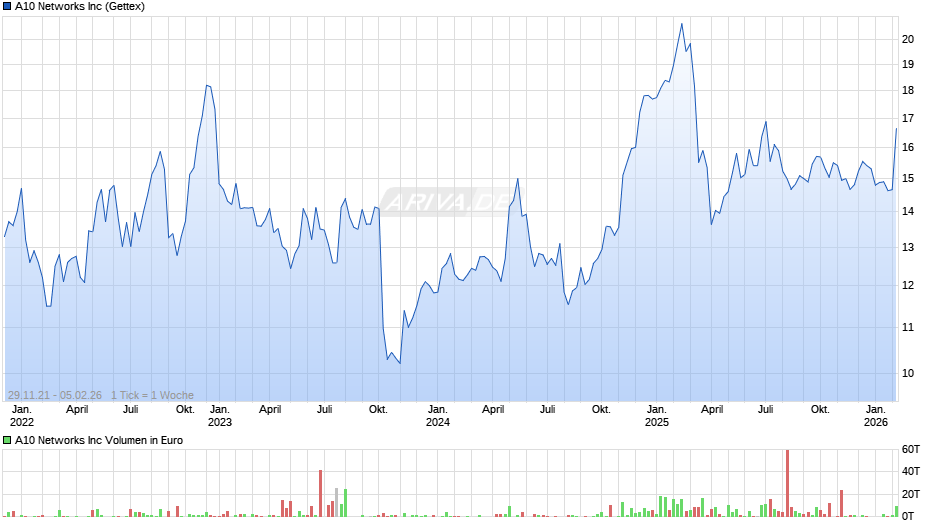Image resolution: width=940 pixels, height=526 pixels.
Task: Click price axis label 13
Action: (x=908, y=247)
